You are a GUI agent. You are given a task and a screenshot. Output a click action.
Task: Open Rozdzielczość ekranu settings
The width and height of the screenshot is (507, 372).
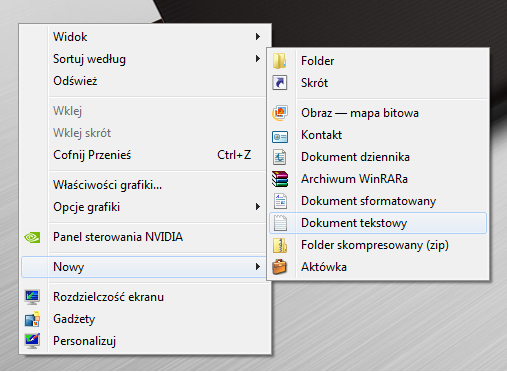[145, 297]
